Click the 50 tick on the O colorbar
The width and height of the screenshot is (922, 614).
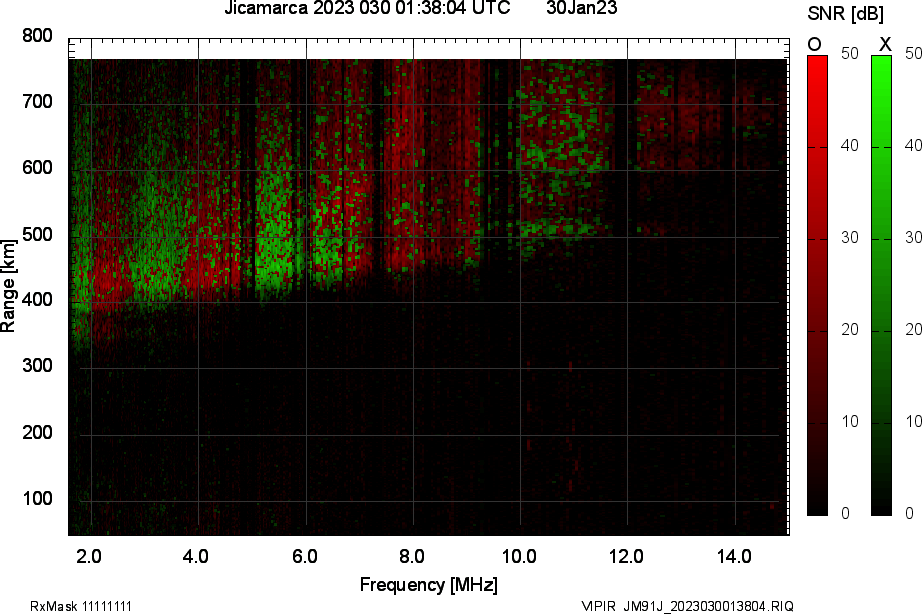(849, 54)
